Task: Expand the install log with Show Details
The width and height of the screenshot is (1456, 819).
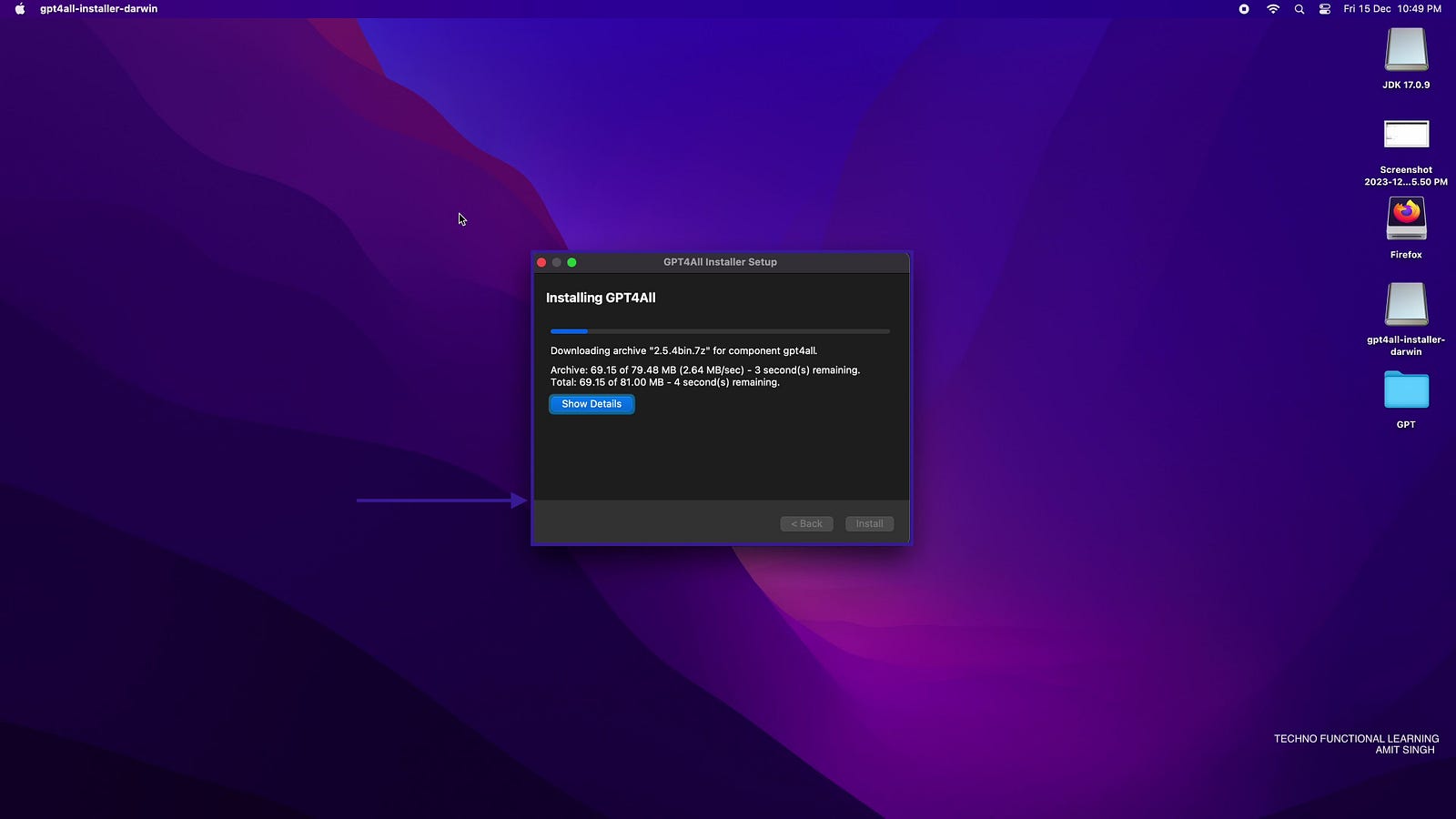Action: 591,404
